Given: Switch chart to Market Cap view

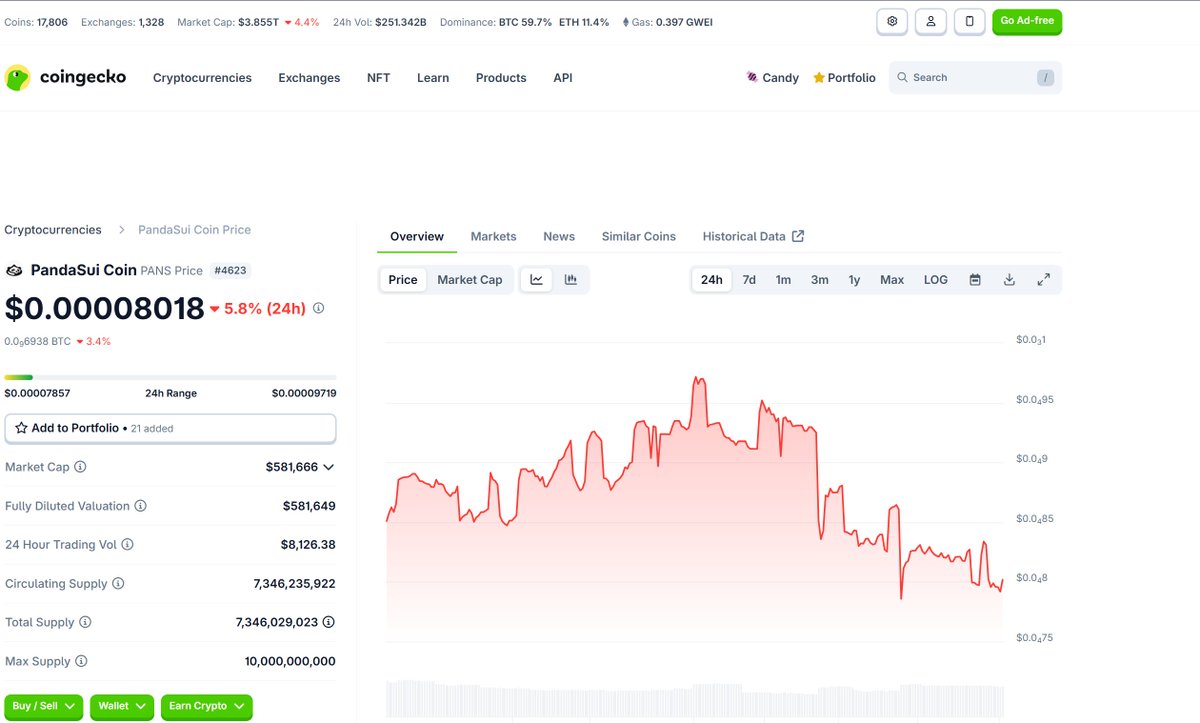Looking at the screenshot, I should point(470,280).
